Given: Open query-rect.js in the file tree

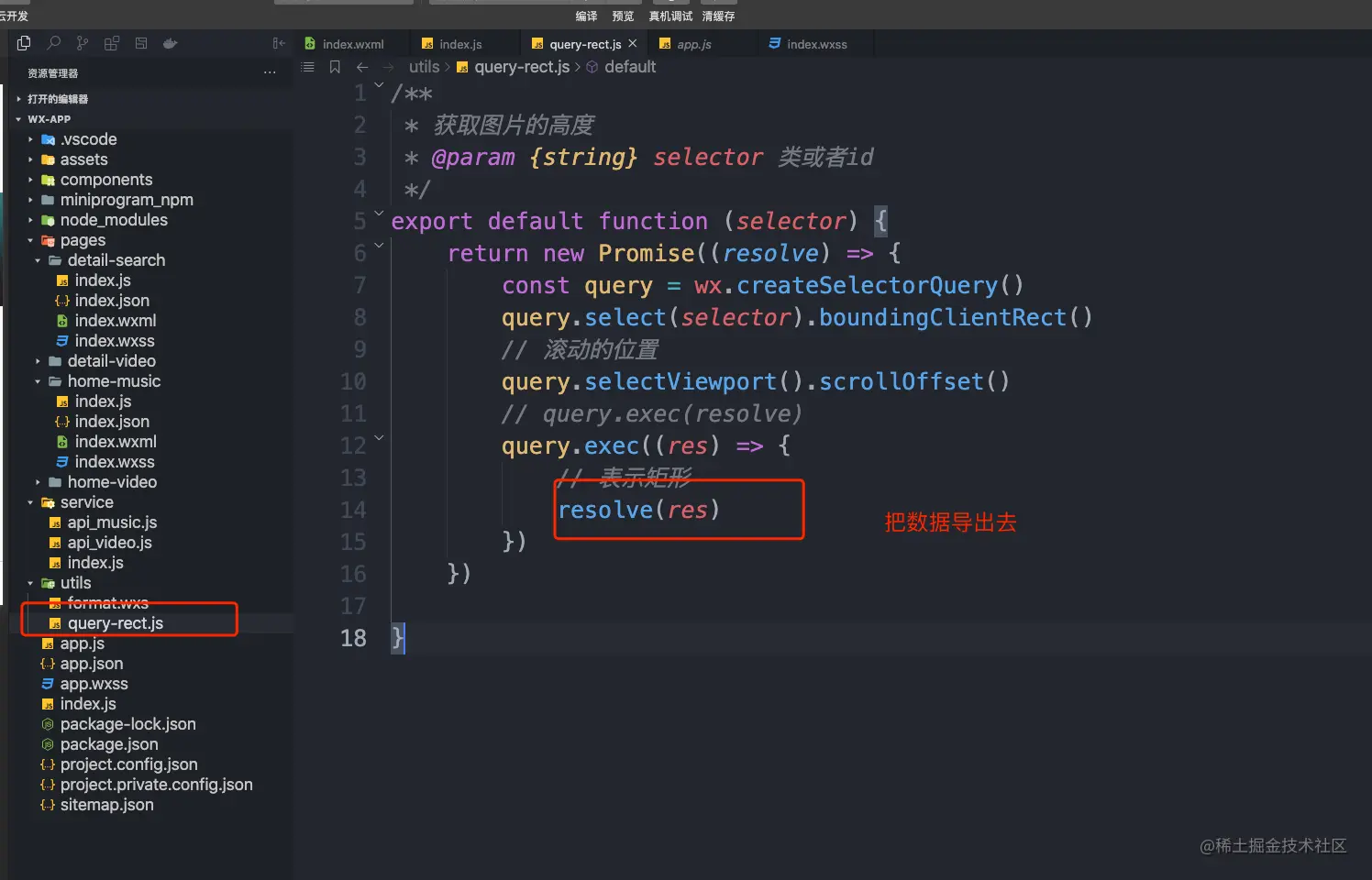Looking at the screenshot, I should pyautogui.click(x=116, y=623).
